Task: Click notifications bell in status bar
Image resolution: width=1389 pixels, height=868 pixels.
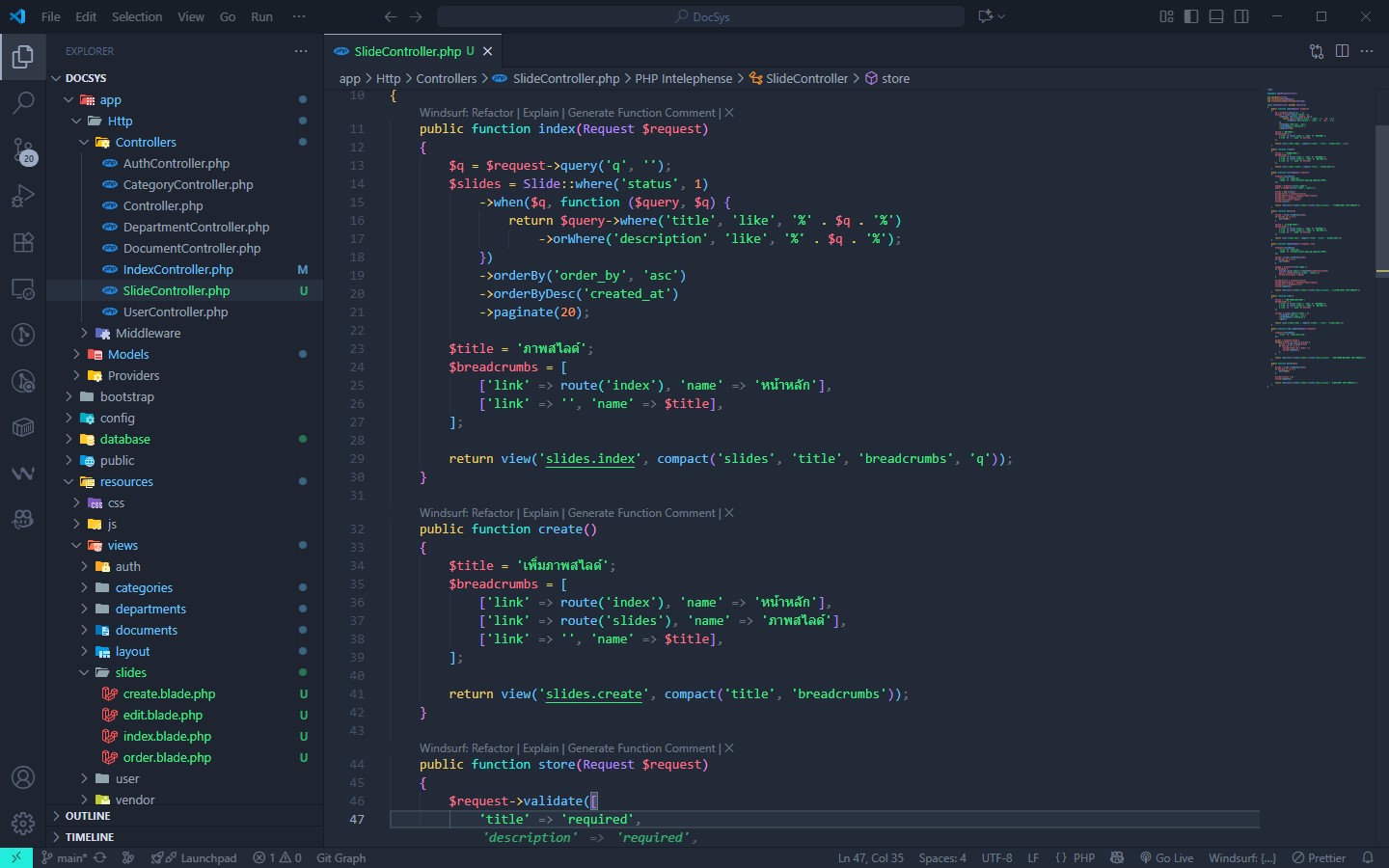Action: (1367, 857)
